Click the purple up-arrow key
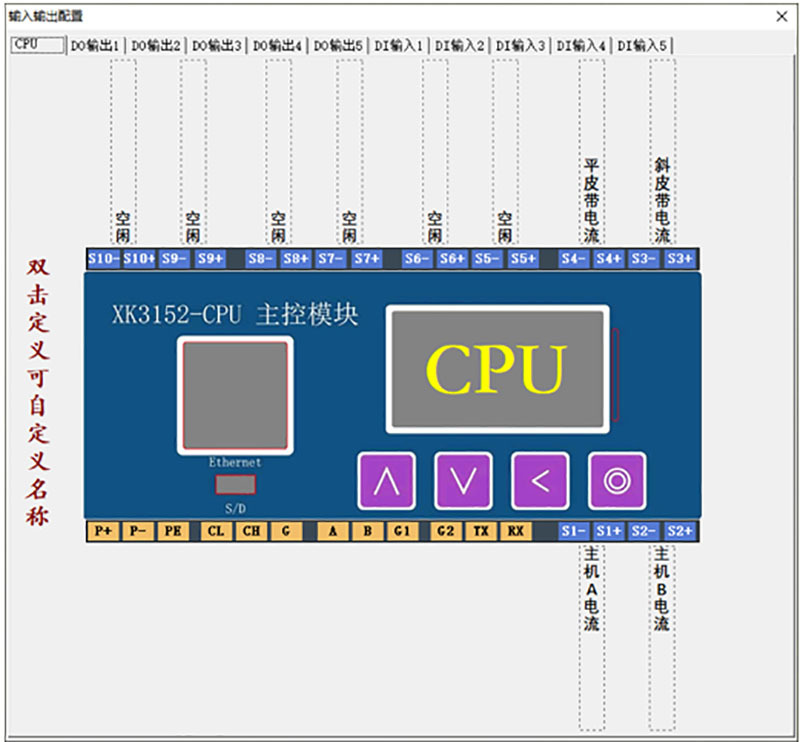 pos(386,481)
